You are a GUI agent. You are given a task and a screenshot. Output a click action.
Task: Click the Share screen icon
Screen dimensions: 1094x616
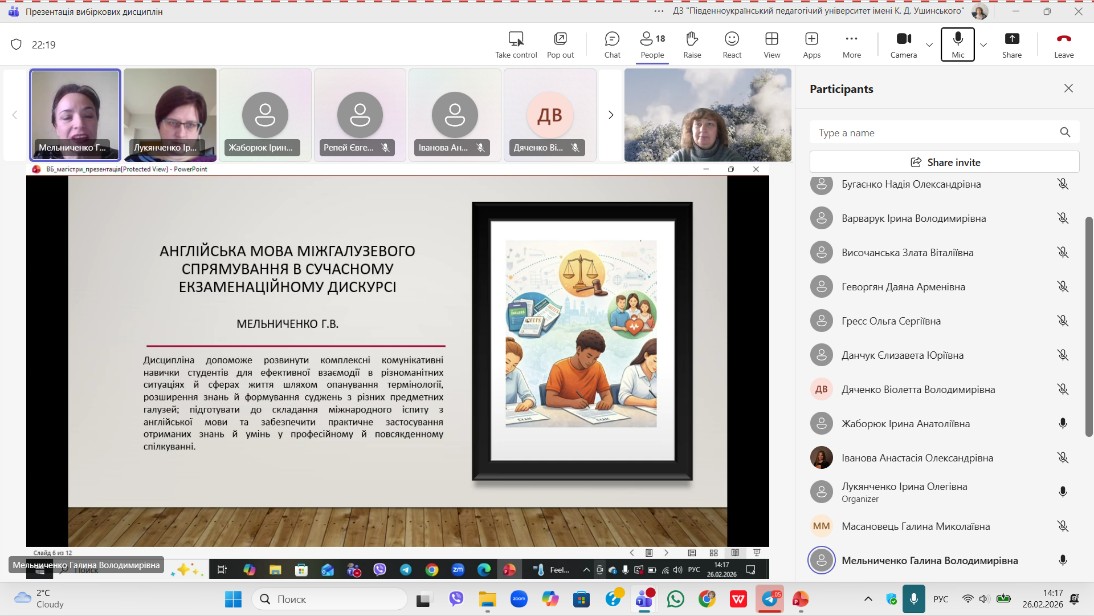tap(1012, 44)
